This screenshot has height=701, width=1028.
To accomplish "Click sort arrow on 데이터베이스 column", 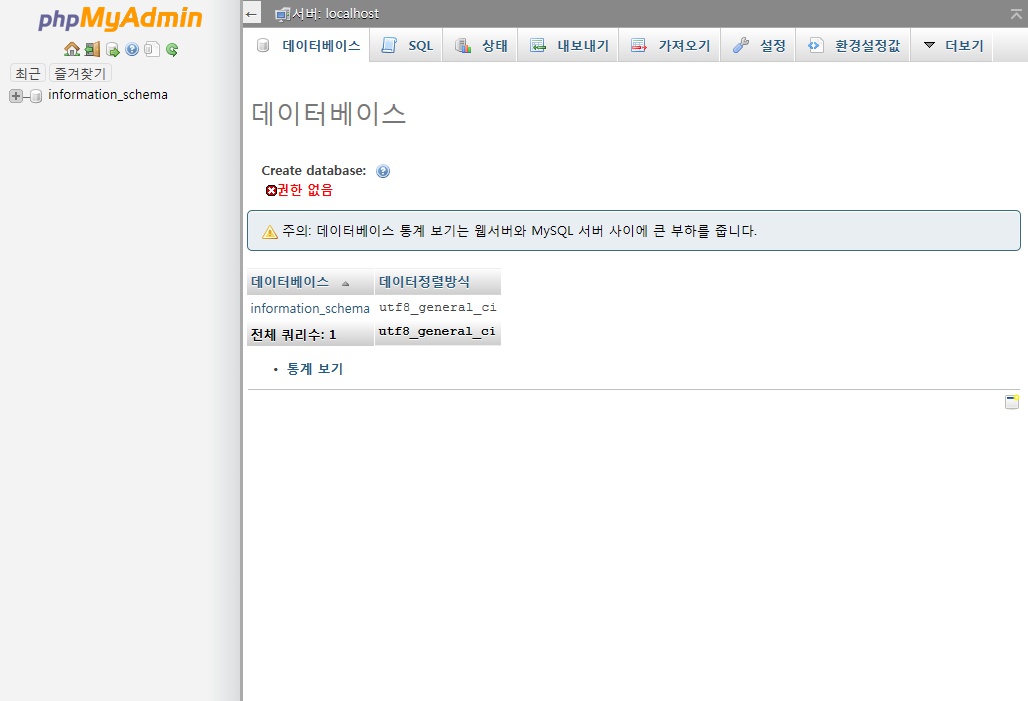I will click(x=346, y=284).
